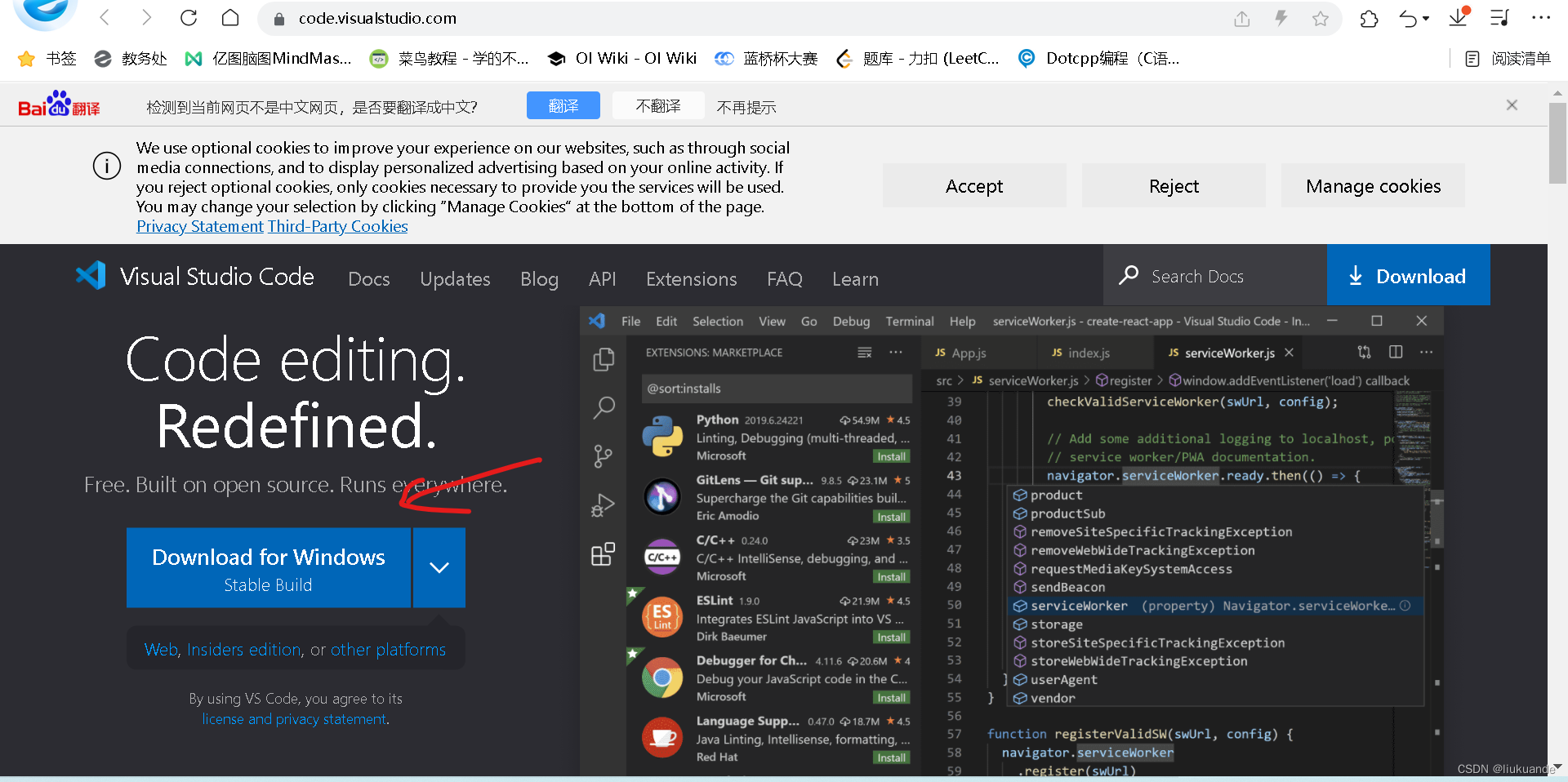1568x782 pixels.
Task: Click 不再提示 to stop prompting
Action: pyautogui.click(x=746, y=107)
